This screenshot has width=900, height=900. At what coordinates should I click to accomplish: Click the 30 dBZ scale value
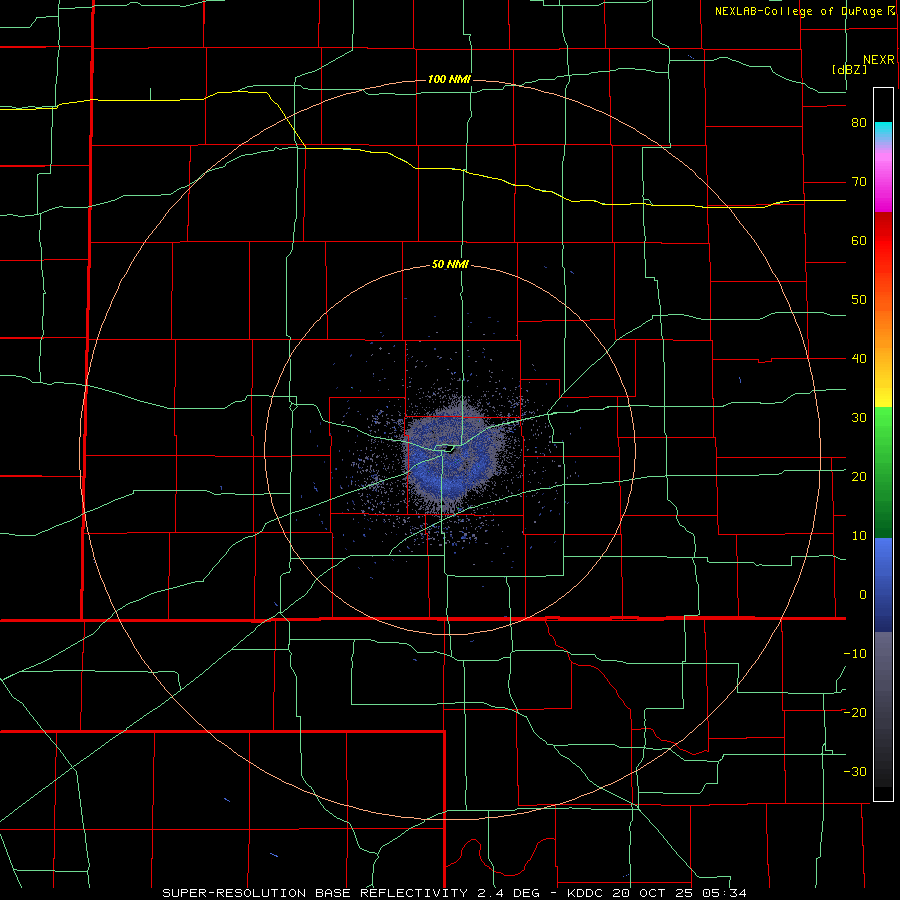point(859,418)
